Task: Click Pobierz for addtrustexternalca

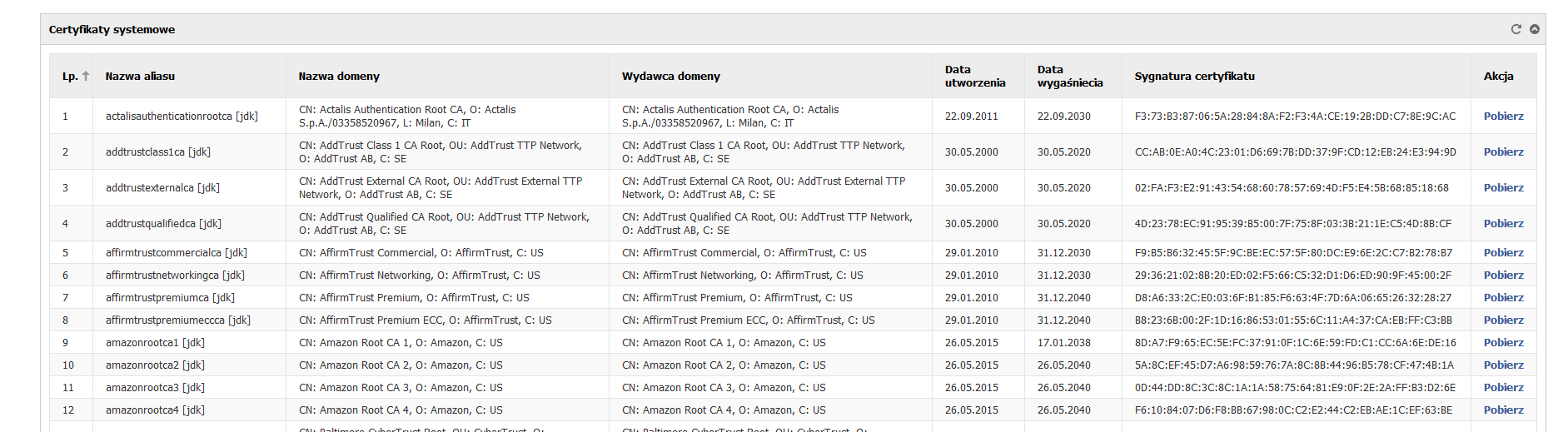Action: click(1503, 187)
